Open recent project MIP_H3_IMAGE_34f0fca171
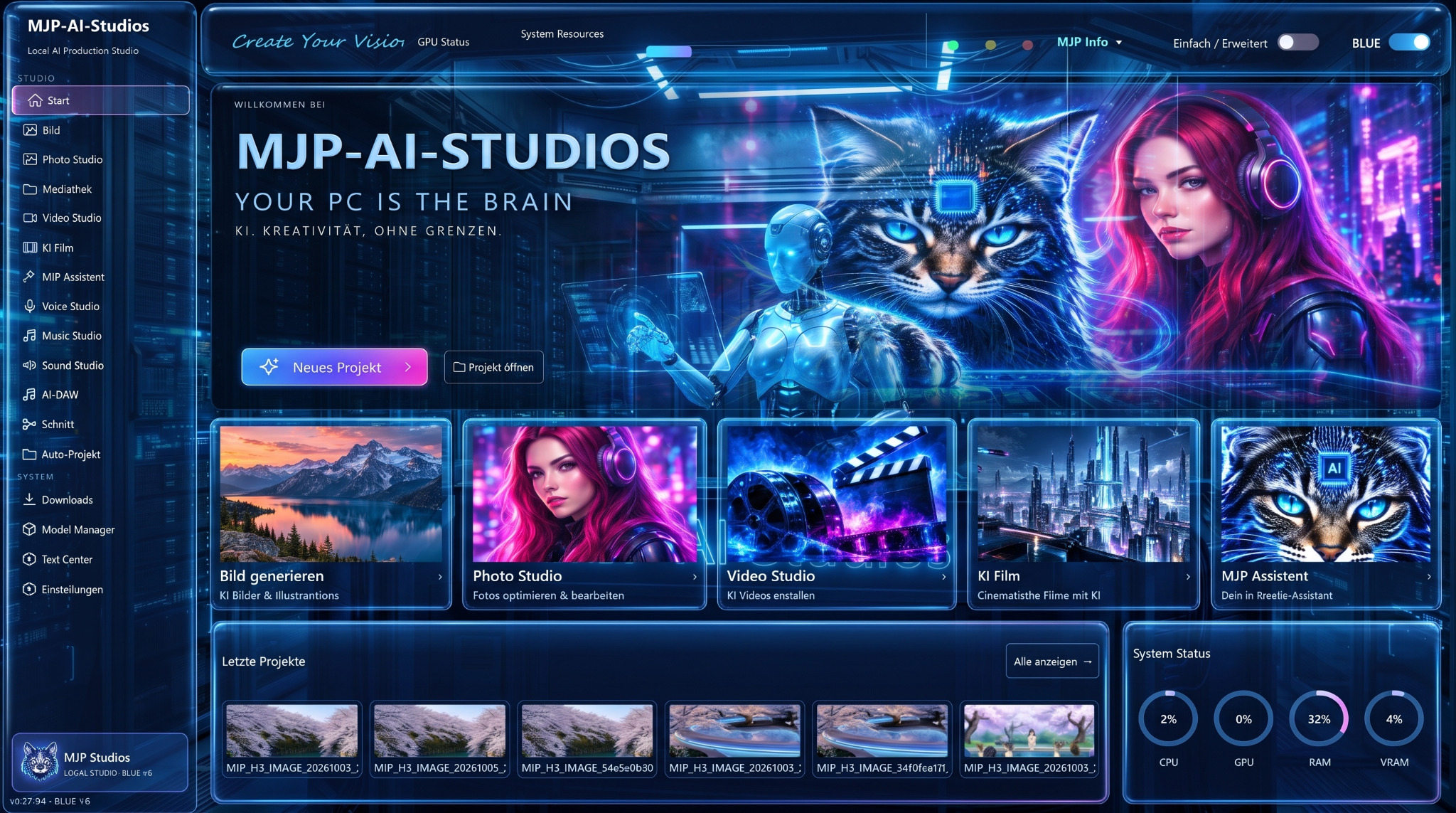The width and height of the screenshot is (1456, 813). (x=882, y=740)
